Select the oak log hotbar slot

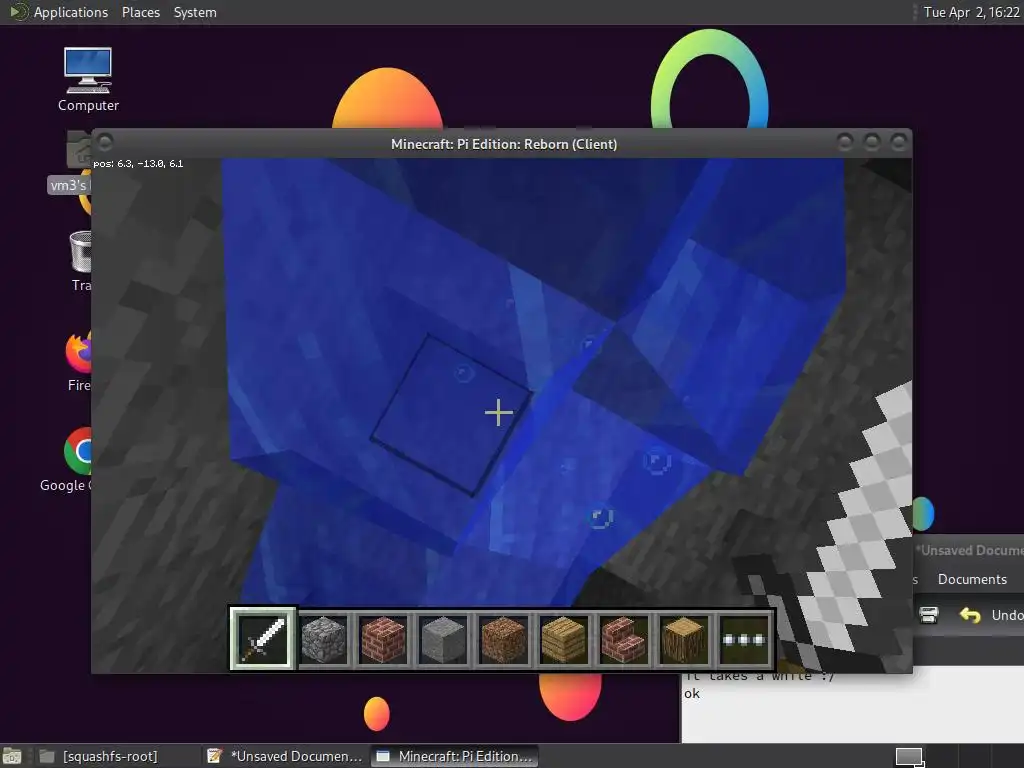click(684, 639)
